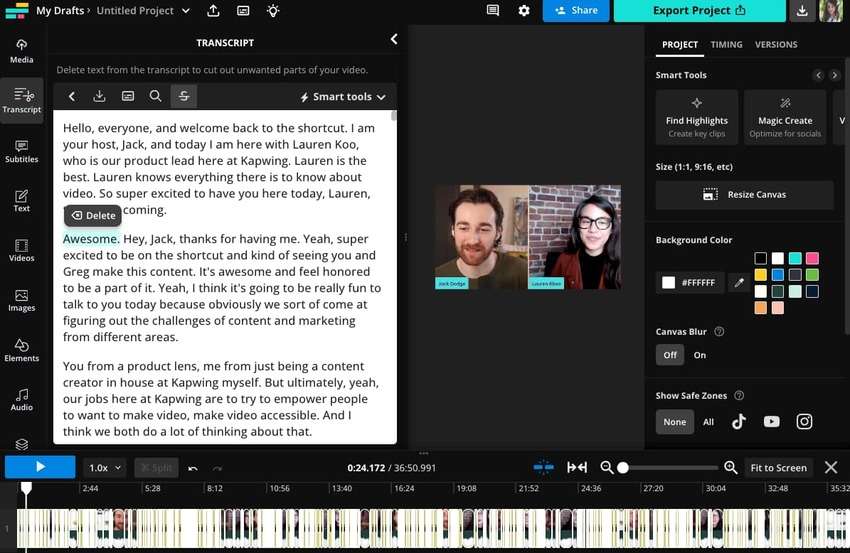Screen dimensions: 850x553
Task: Open the comments icon in header
Action: point(493,10)
